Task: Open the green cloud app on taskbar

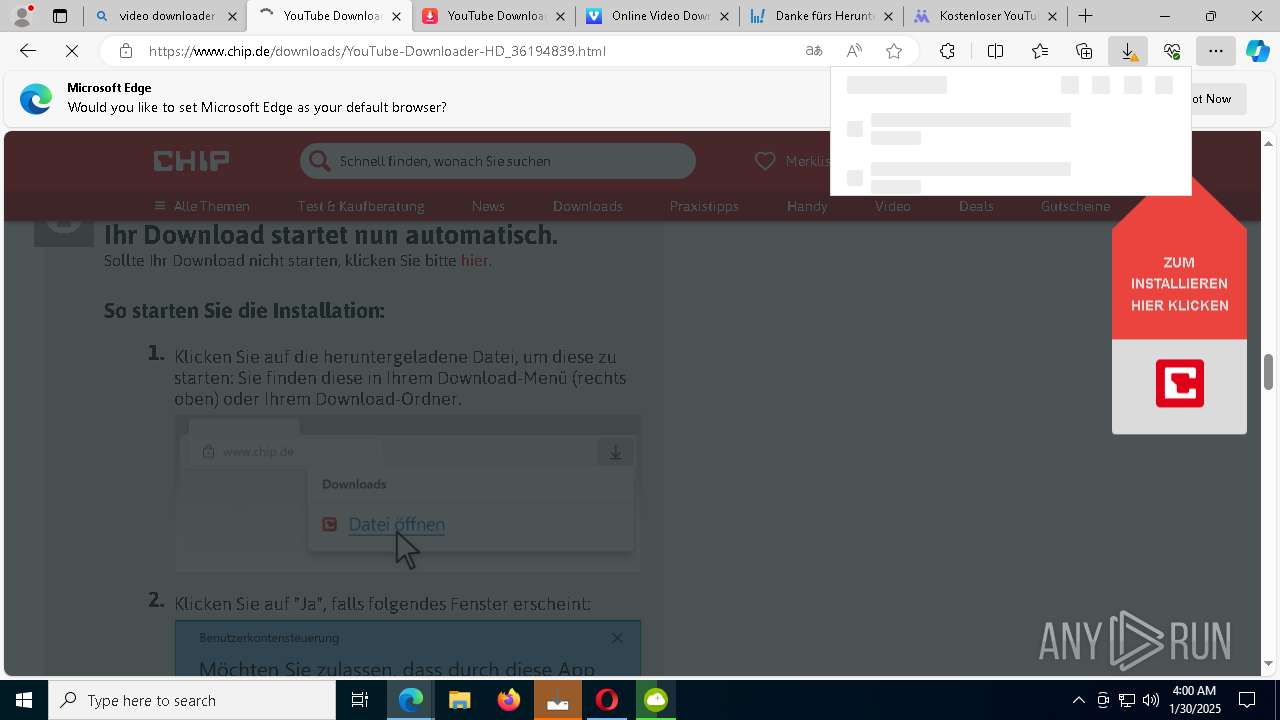Action: tap(656, 700)
